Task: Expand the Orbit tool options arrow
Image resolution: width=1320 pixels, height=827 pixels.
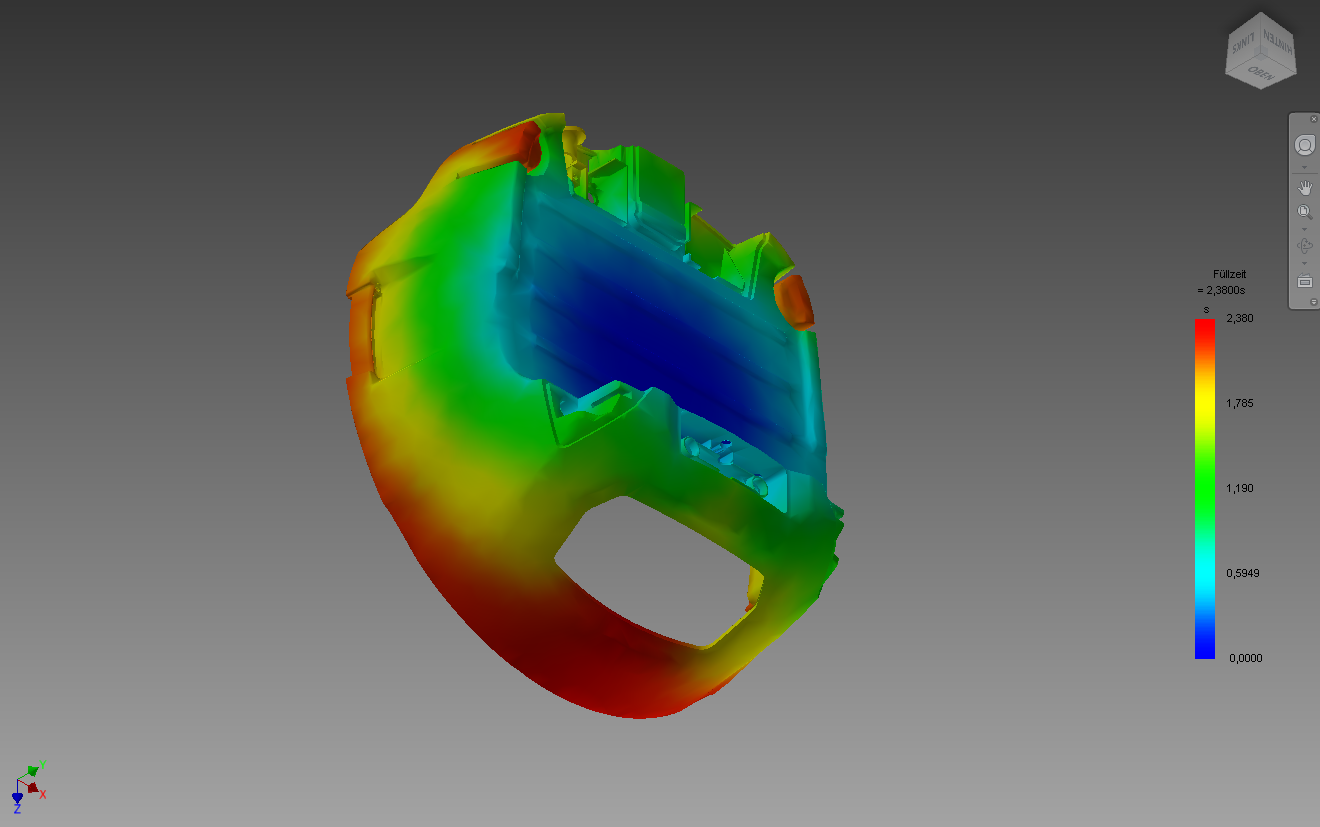Action: 1304,263
